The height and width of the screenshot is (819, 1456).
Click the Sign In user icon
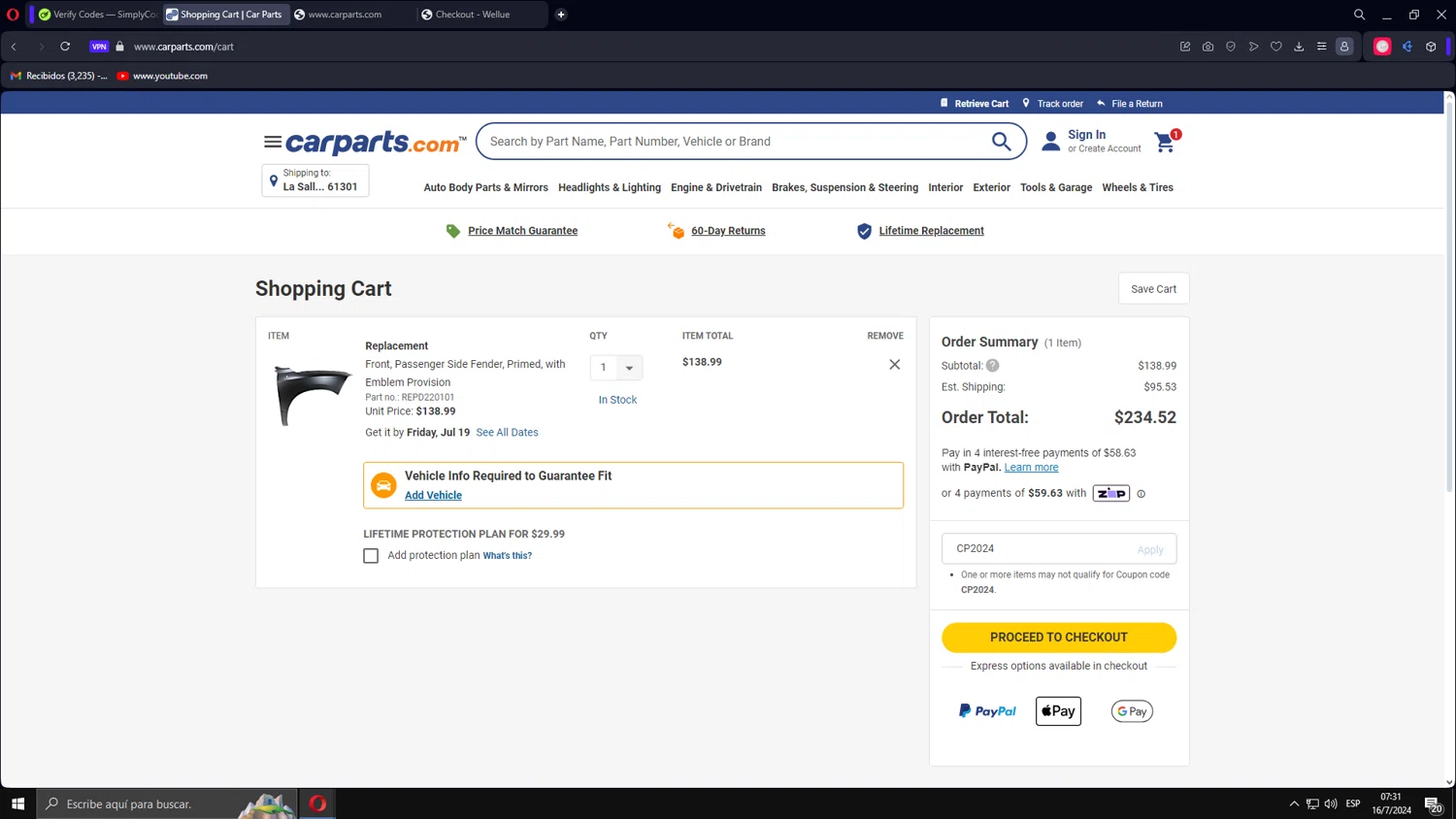[x=1050, y=142]
